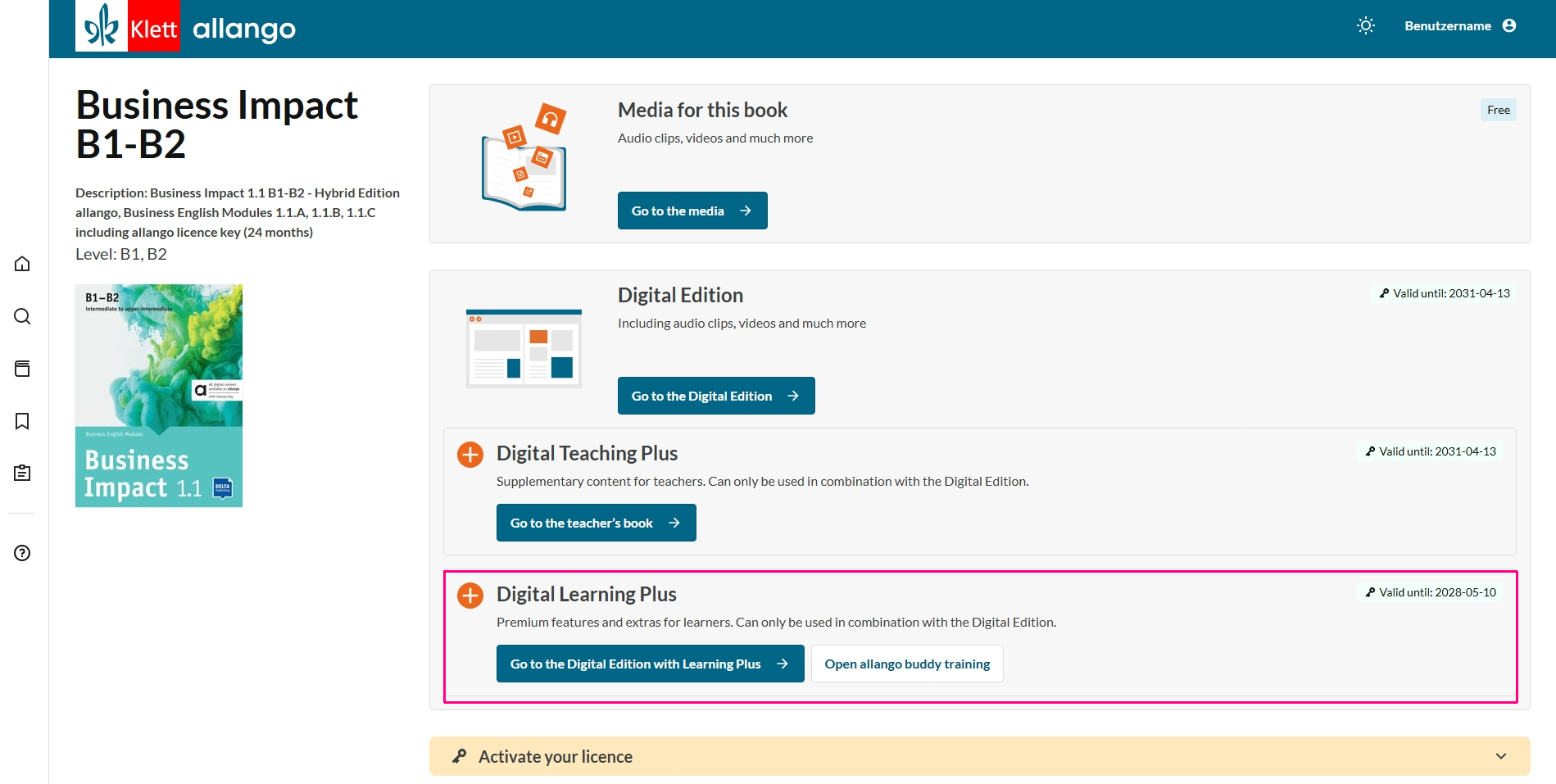Click the user account avatar icon
The image size is (1556, 784).
click(x=1509, y=26)
